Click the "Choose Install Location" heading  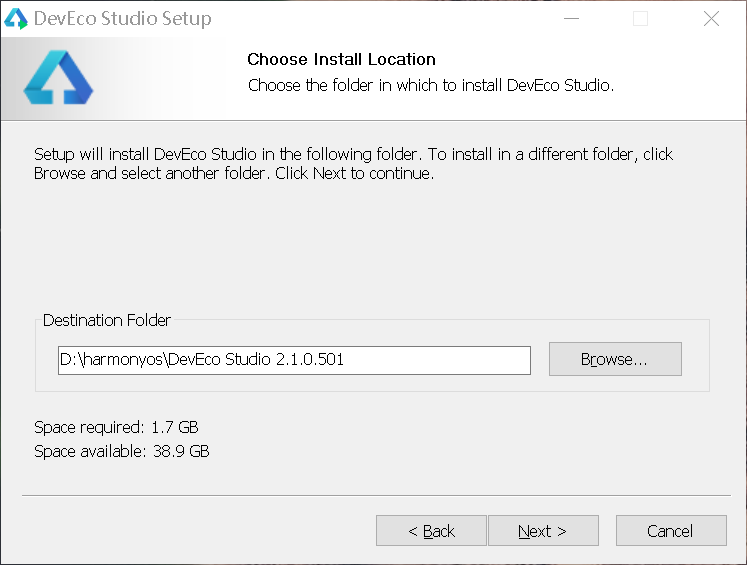(341, 60)
